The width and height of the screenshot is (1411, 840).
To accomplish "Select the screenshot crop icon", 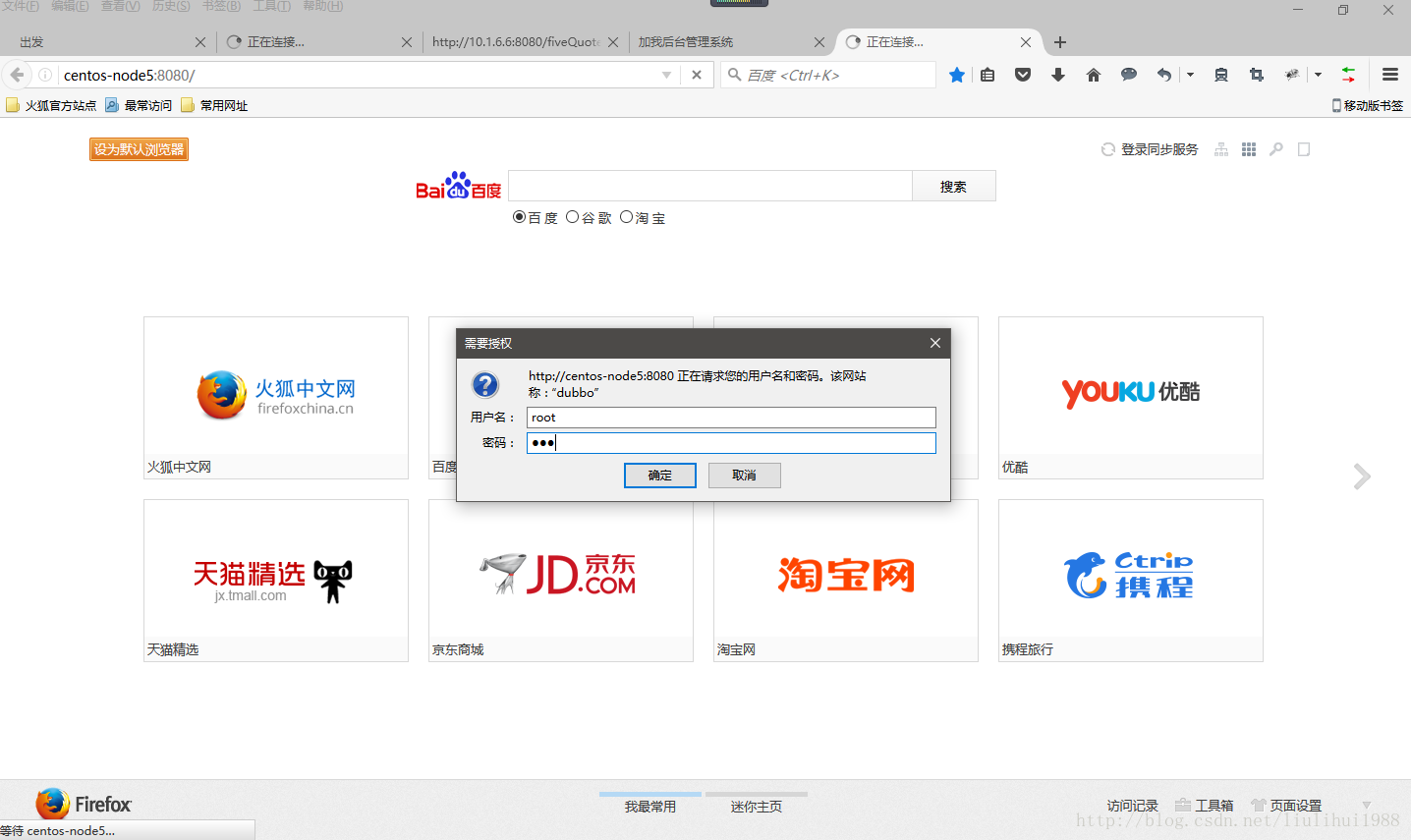I will click(1257, 75).
